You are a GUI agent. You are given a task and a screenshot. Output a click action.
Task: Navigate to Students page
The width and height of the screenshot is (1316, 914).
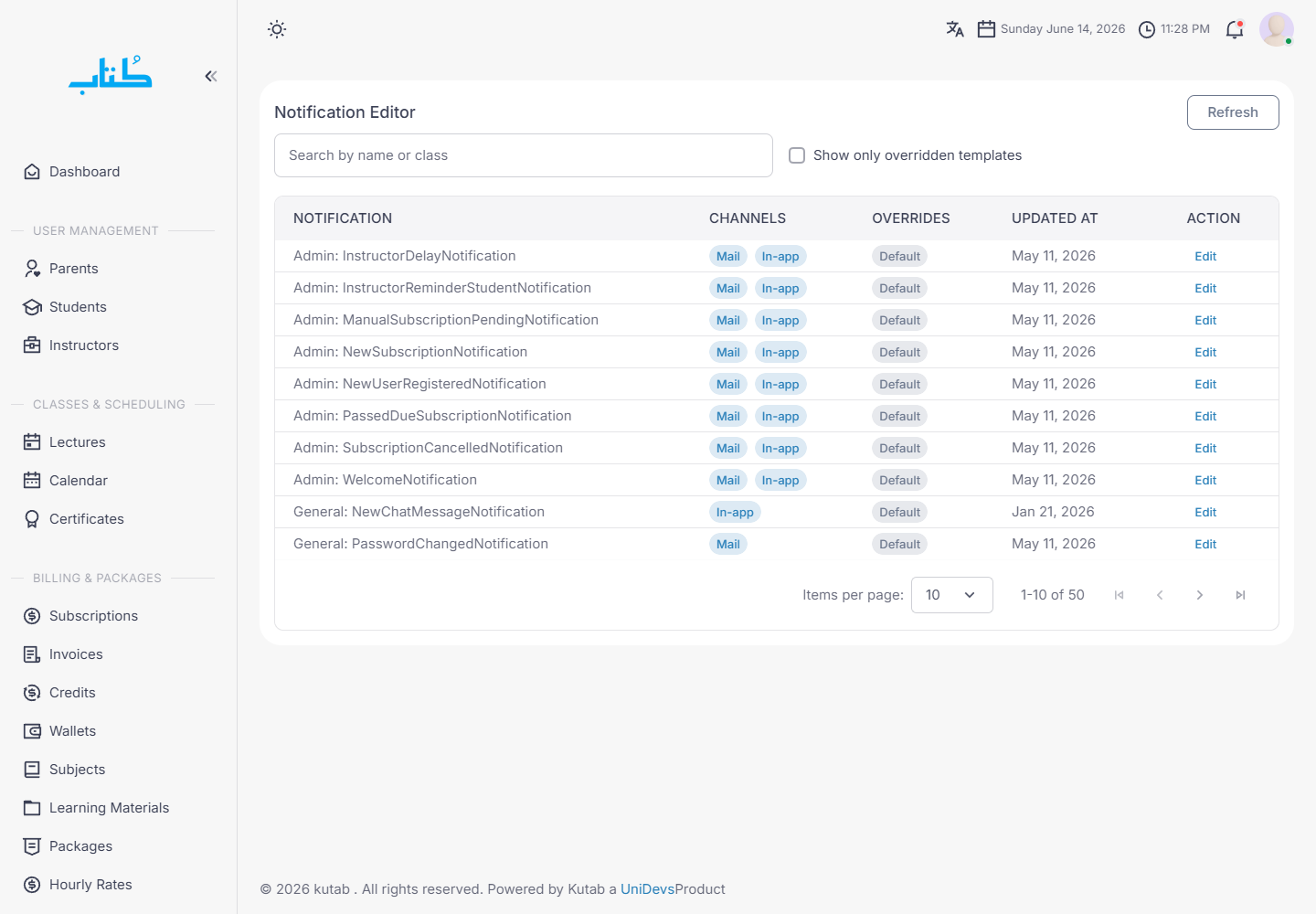(x=78, y=307)
